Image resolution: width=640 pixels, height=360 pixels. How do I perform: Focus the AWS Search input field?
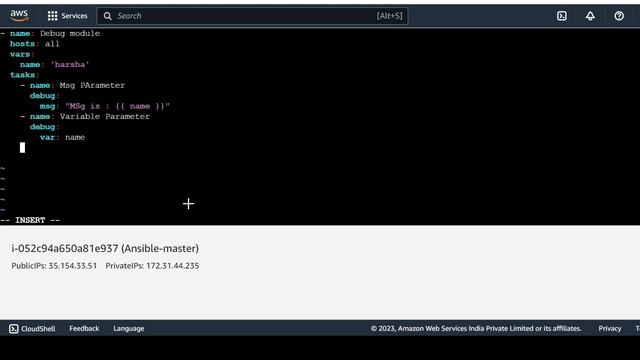pyautogui.click(x=252, y=16)
